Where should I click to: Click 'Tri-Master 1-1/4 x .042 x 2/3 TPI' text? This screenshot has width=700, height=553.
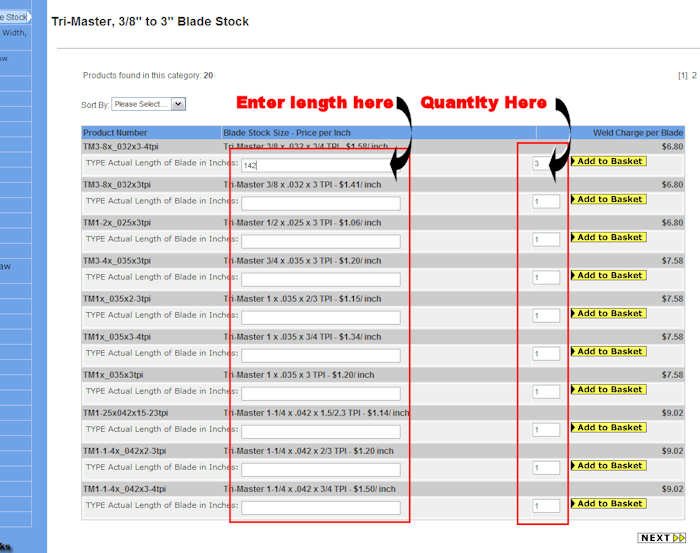pyautogui.click(x=285, y=451)
